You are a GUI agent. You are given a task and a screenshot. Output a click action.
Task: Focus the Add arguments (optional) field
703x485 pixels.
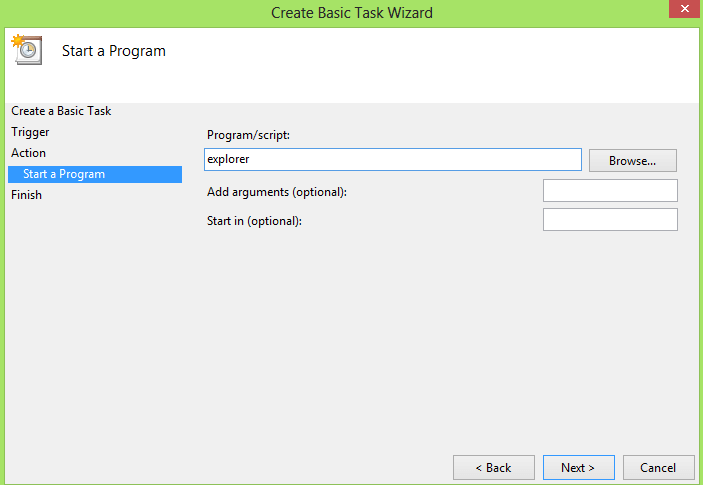click(x=610, y=191)
